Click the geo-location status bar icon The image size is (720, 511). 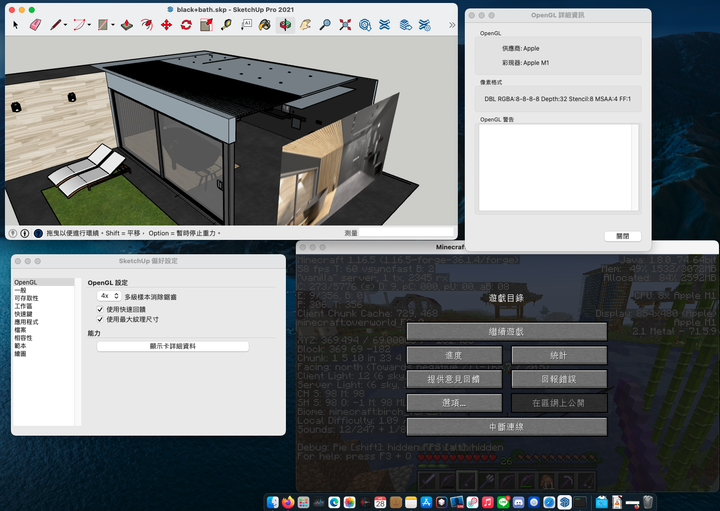click(13, 233)
